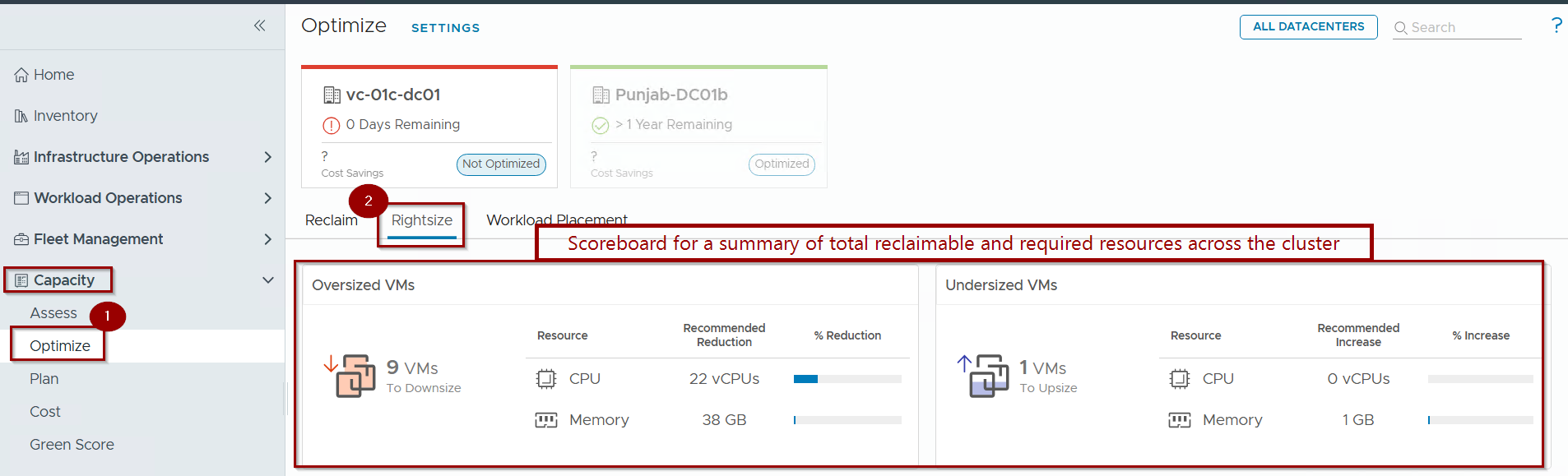Open the help question mark icon
1568x476 pixels.
click(x=1556, y=25)
